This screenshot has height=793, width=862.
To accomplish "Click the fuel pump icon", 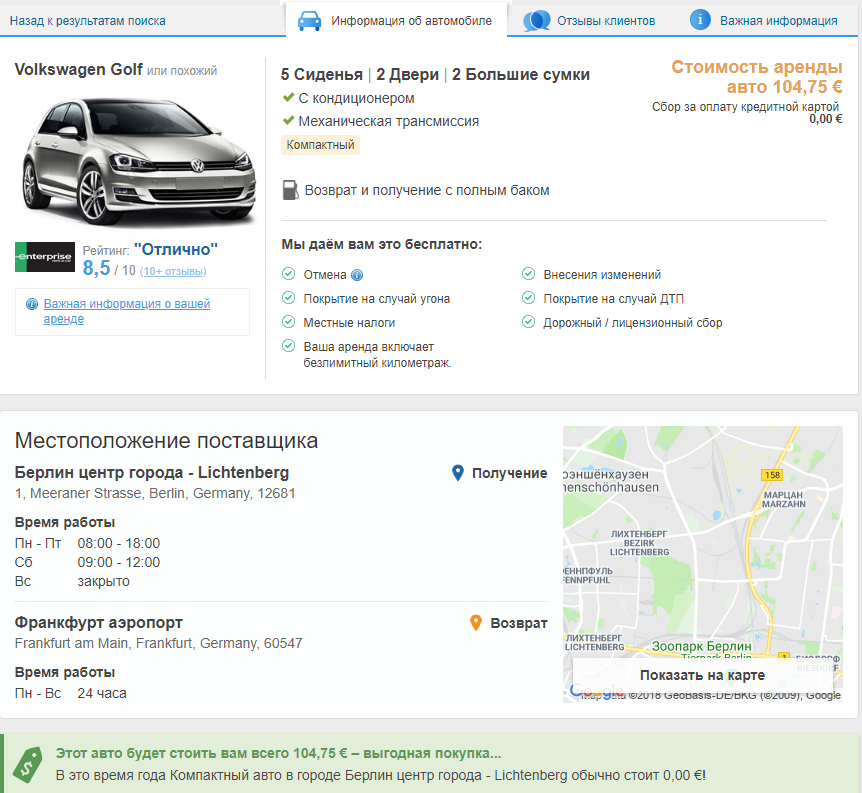I will click(x=289, y=190).
